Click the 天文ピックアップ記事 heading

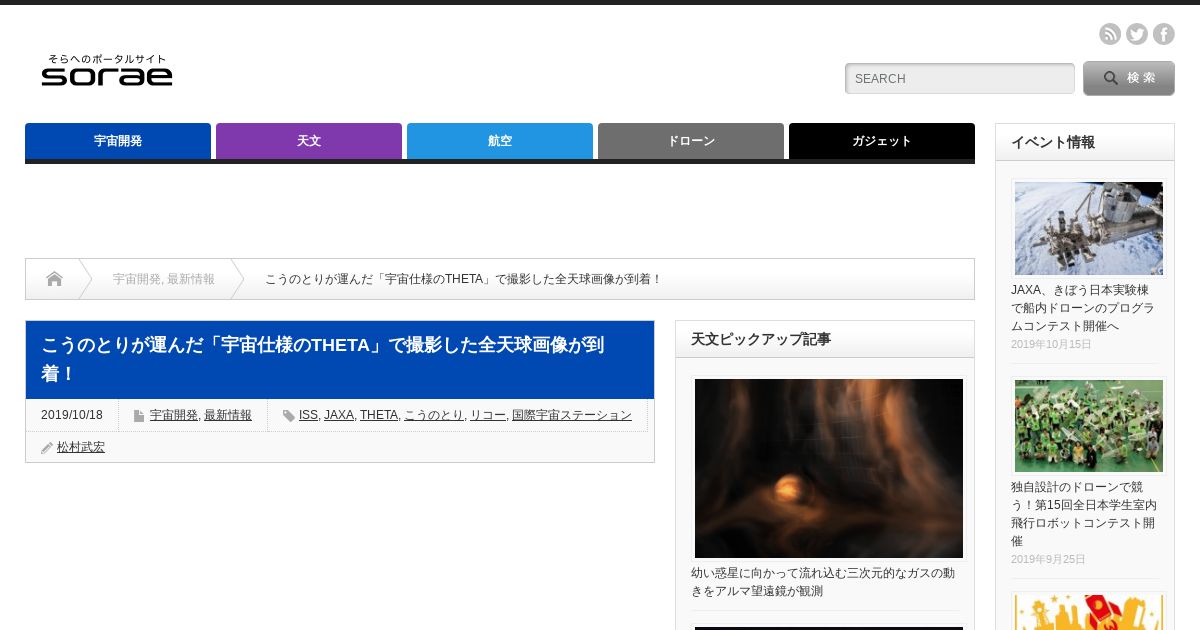pyautogui.click(x=761, y=339)
